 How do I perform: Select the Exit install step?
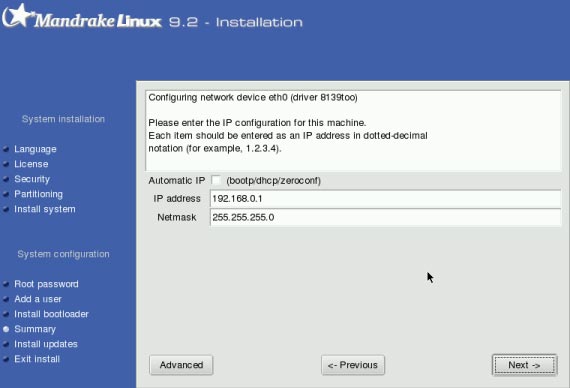(37, 359)
